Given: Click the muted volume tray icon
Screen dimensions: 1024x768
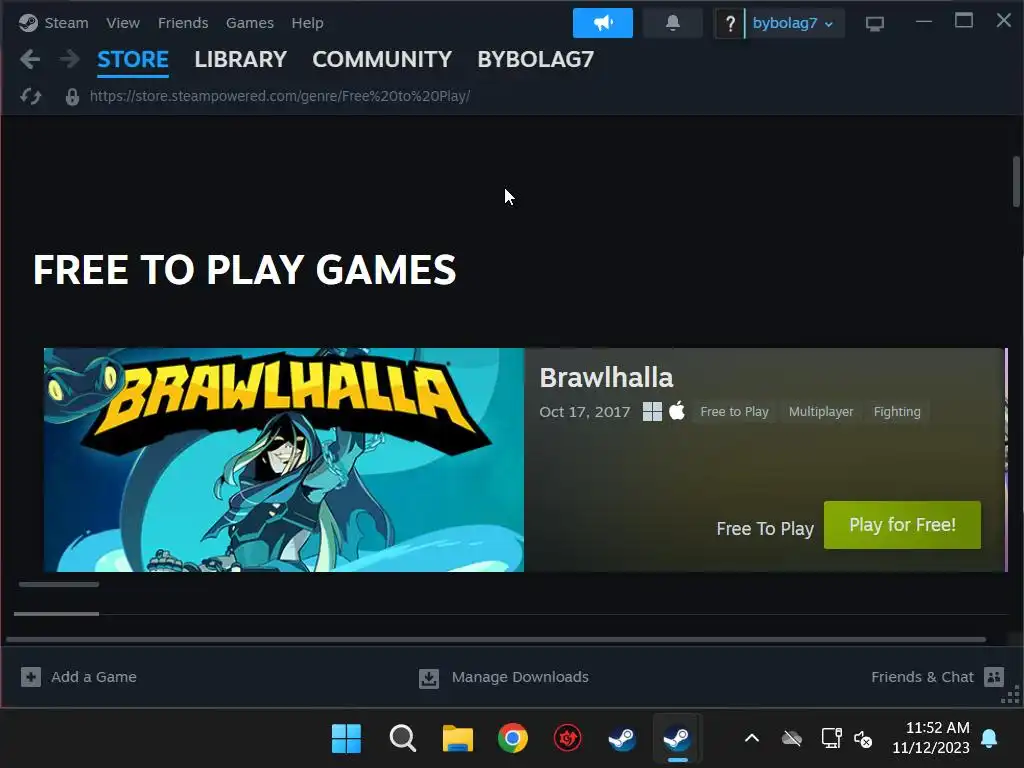Looking at the screenshot, I should coord(863,739).
